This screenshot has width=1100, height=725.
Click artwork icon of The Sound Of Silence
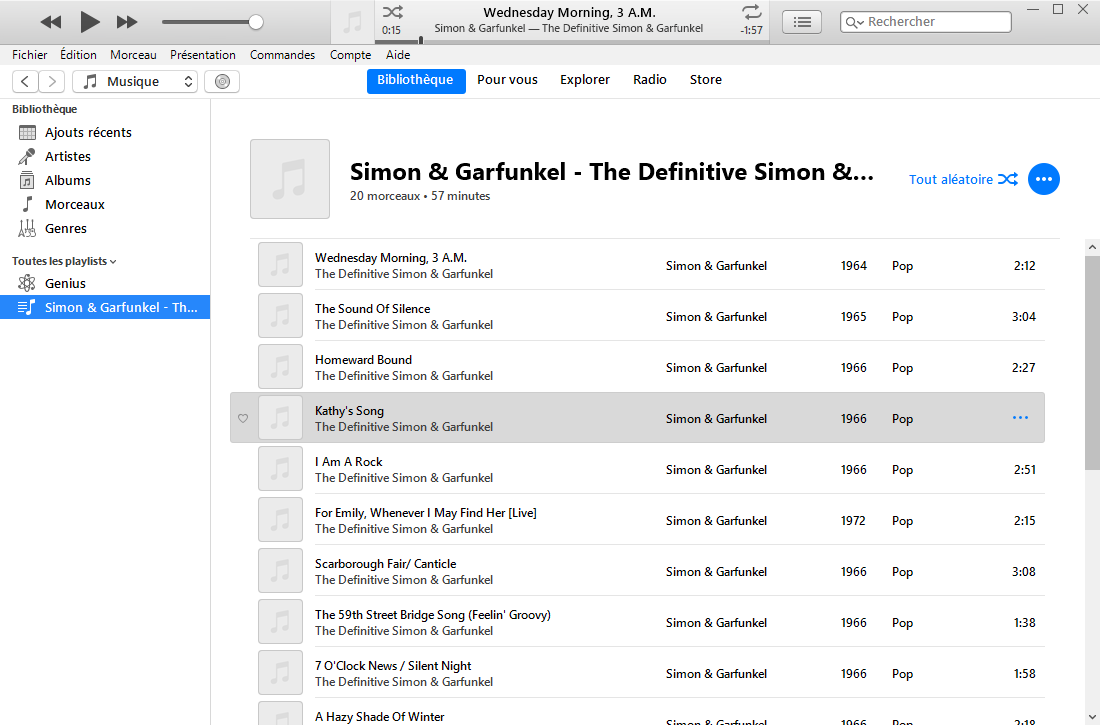click(x=281, y=316)
